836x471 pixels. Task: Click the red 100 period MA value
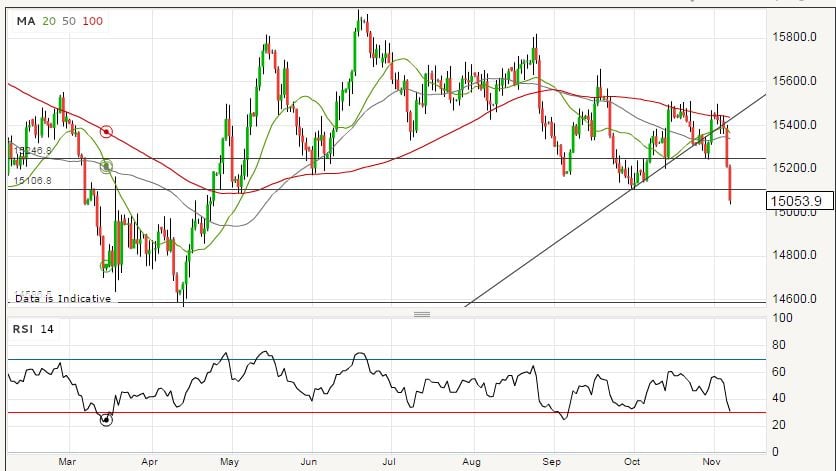click(x=91, y=21)
